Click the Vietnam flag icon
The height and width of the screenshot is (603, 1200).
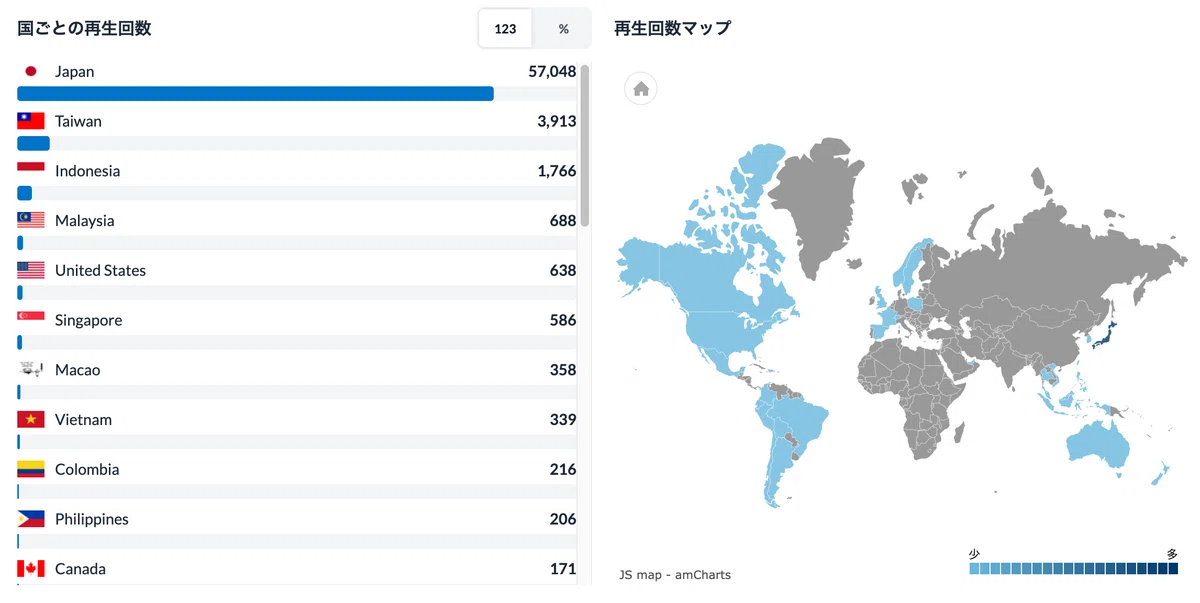31,419
